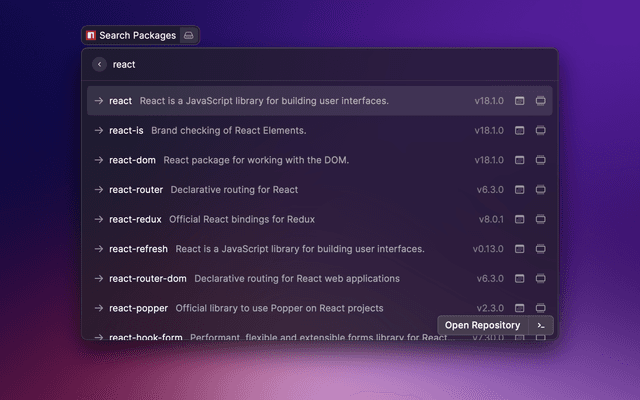Click the monitor icon on the react-router row

(541, 189)
